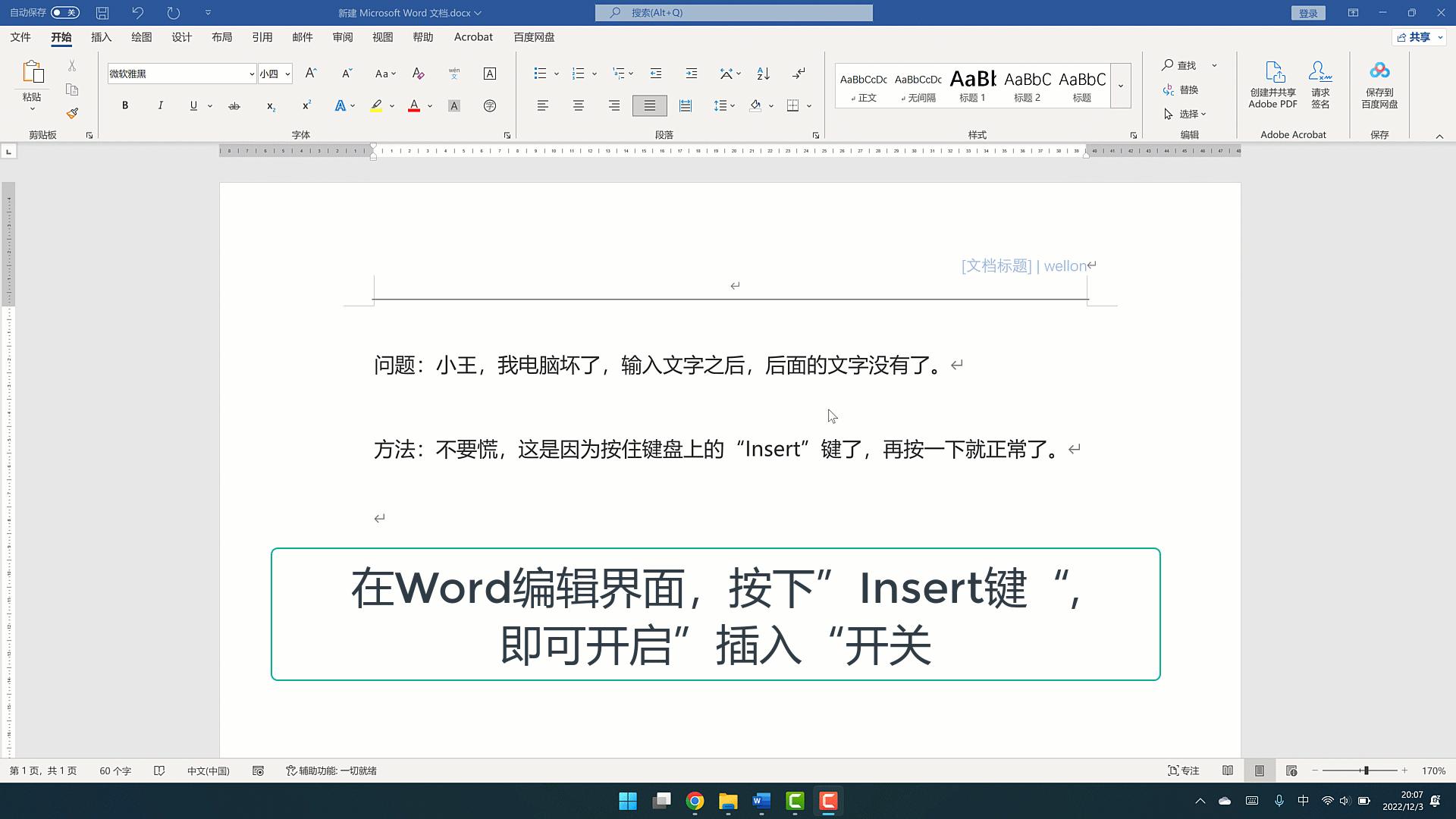Toggle bold on the selected text
This screenshot has width=1456, height=819.
(x=124, y=105)
